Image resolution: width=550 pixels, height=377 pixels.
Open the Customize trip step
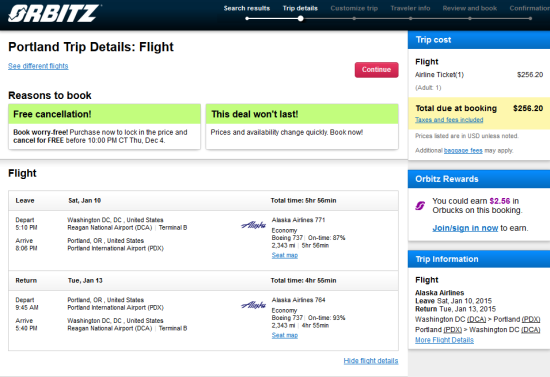tap(354, 8)
